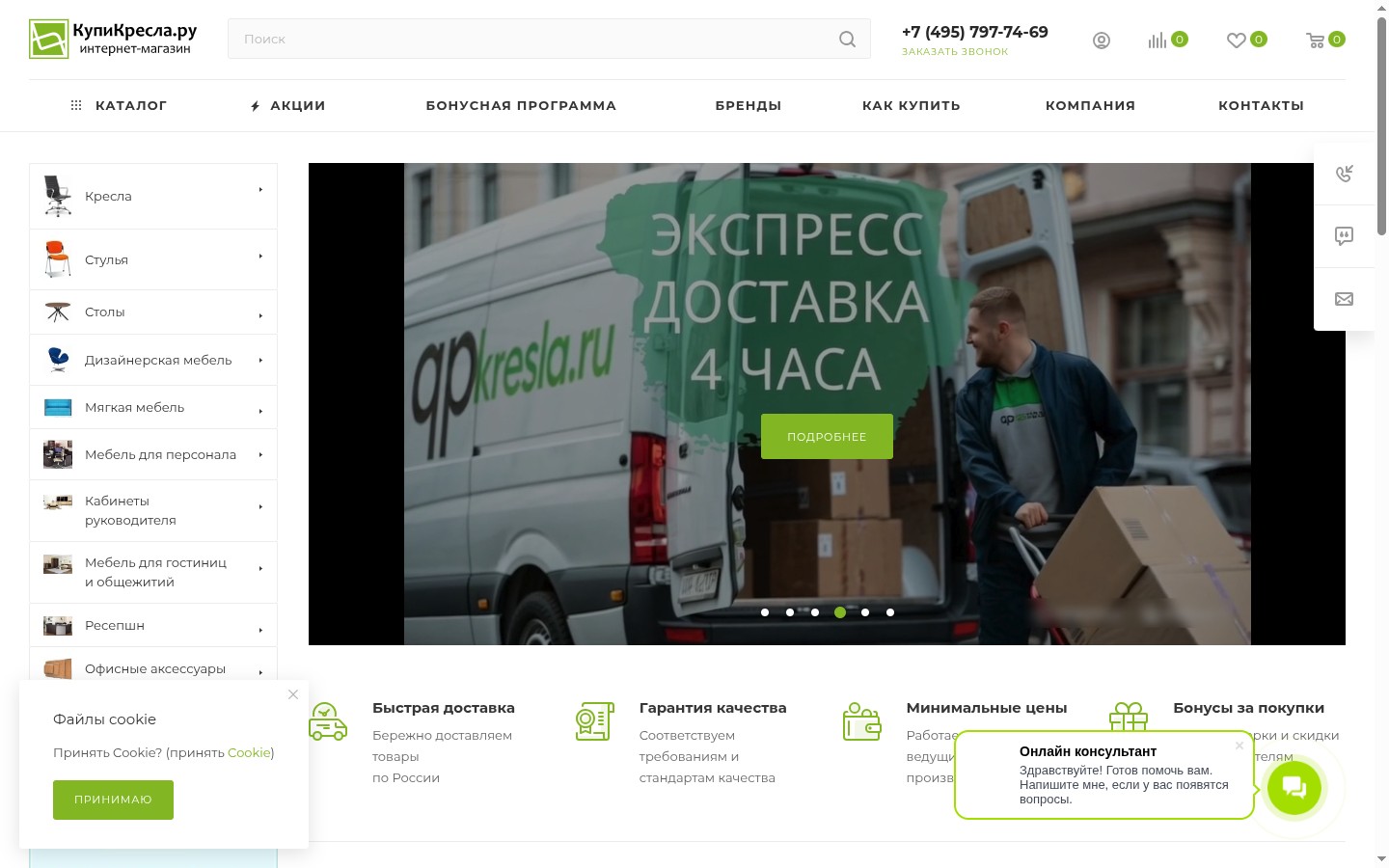Click the office chair image next to Кресла
Viewport: 1389px width, 868px height.
58,196
